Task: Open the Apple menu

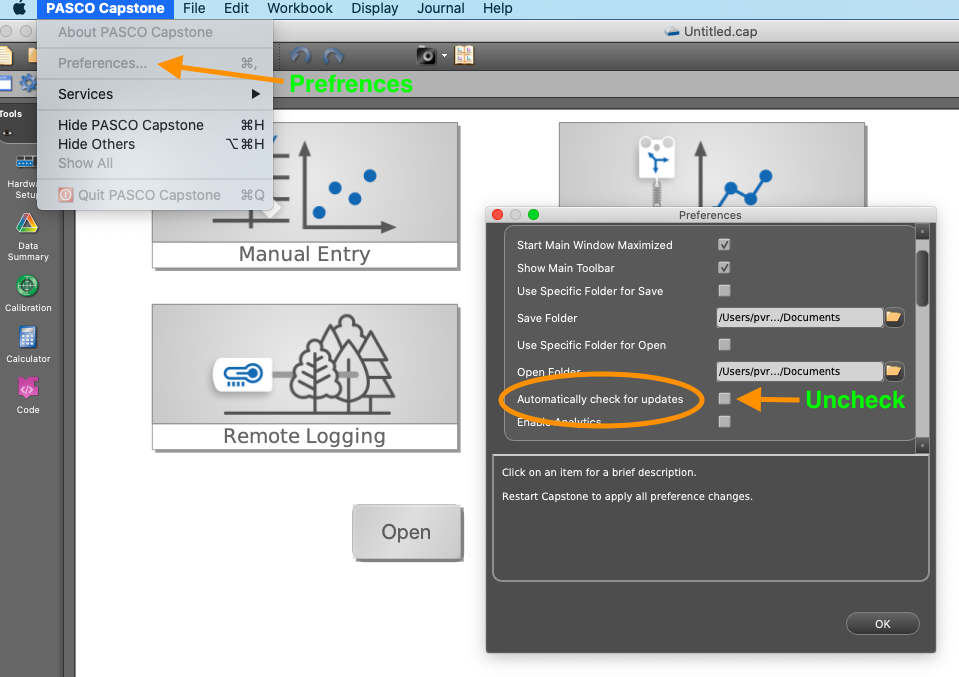Action: tap(20, 8)
